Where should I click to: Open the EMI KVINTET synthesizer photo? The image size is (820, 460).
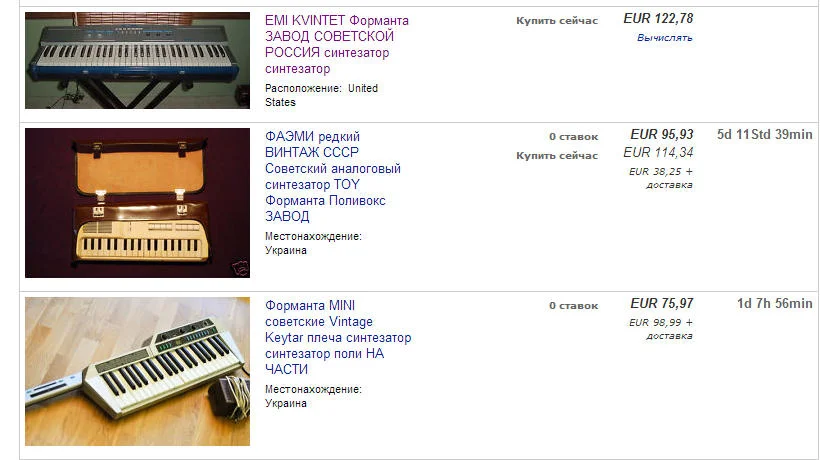tap(137, 60)
